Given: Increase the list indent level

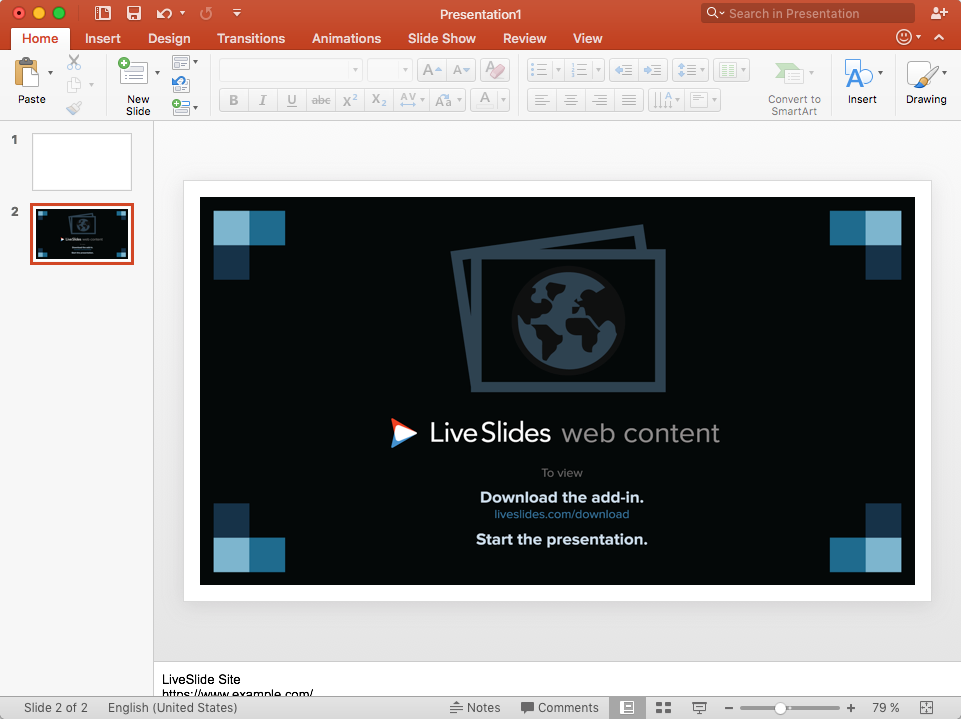Looking at the screenshot, I should (x=653, y=70).
